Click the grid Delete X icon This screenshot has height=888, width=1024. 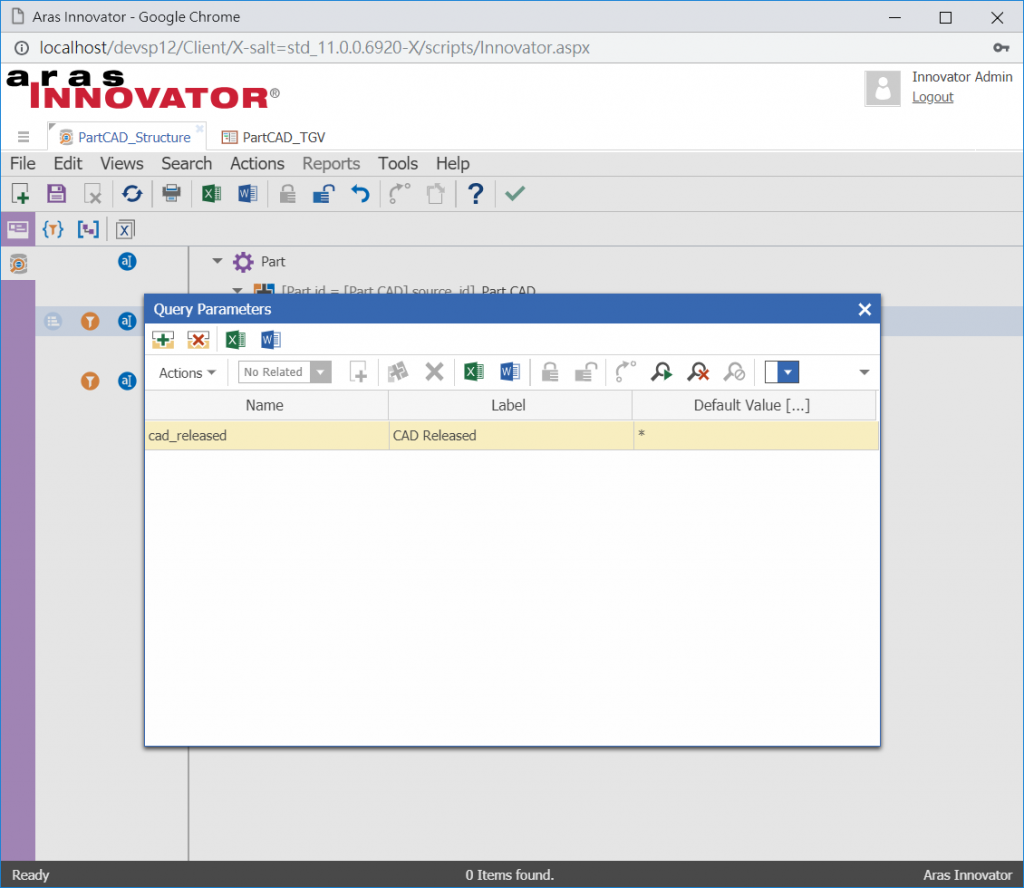click(x=434, y=372)
